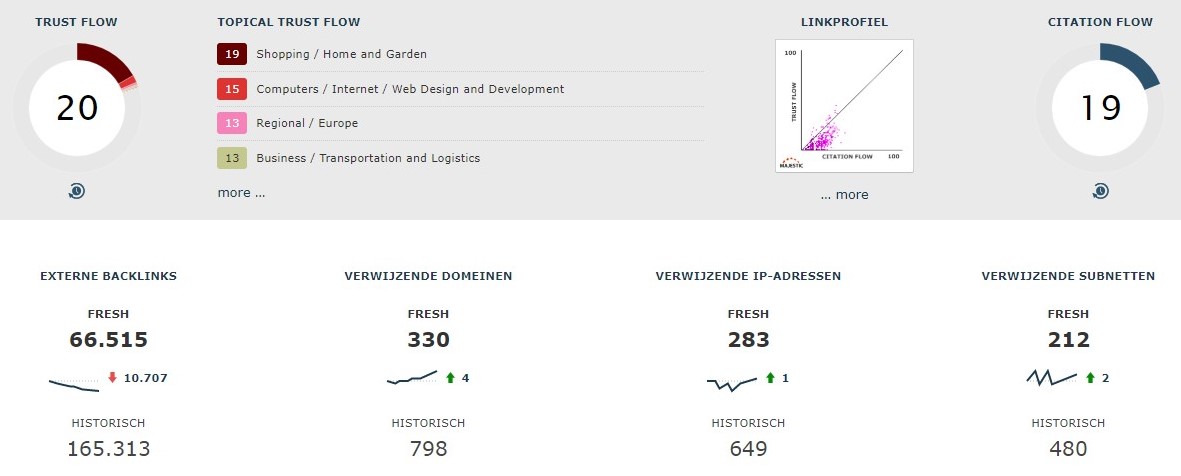This screenshot has width=1181, height=476.
Task: Click the red down arrow beside 10.707
Action: tap(112, 377)
